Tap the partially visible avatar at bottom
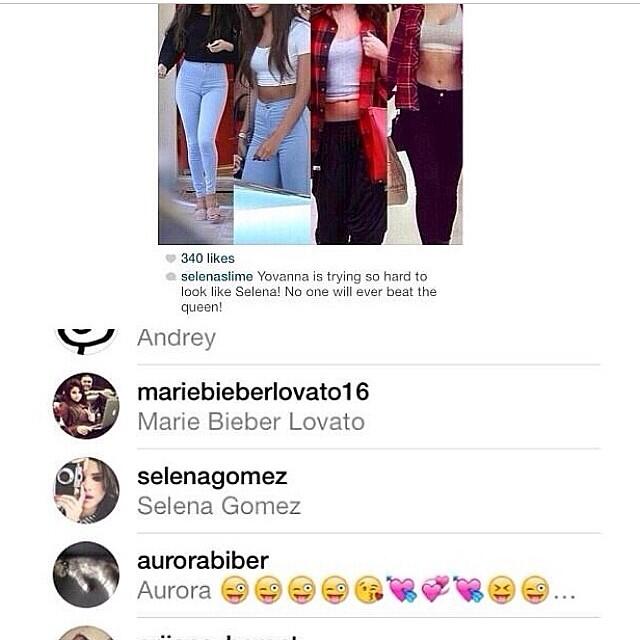 click(x=86, y=633)
